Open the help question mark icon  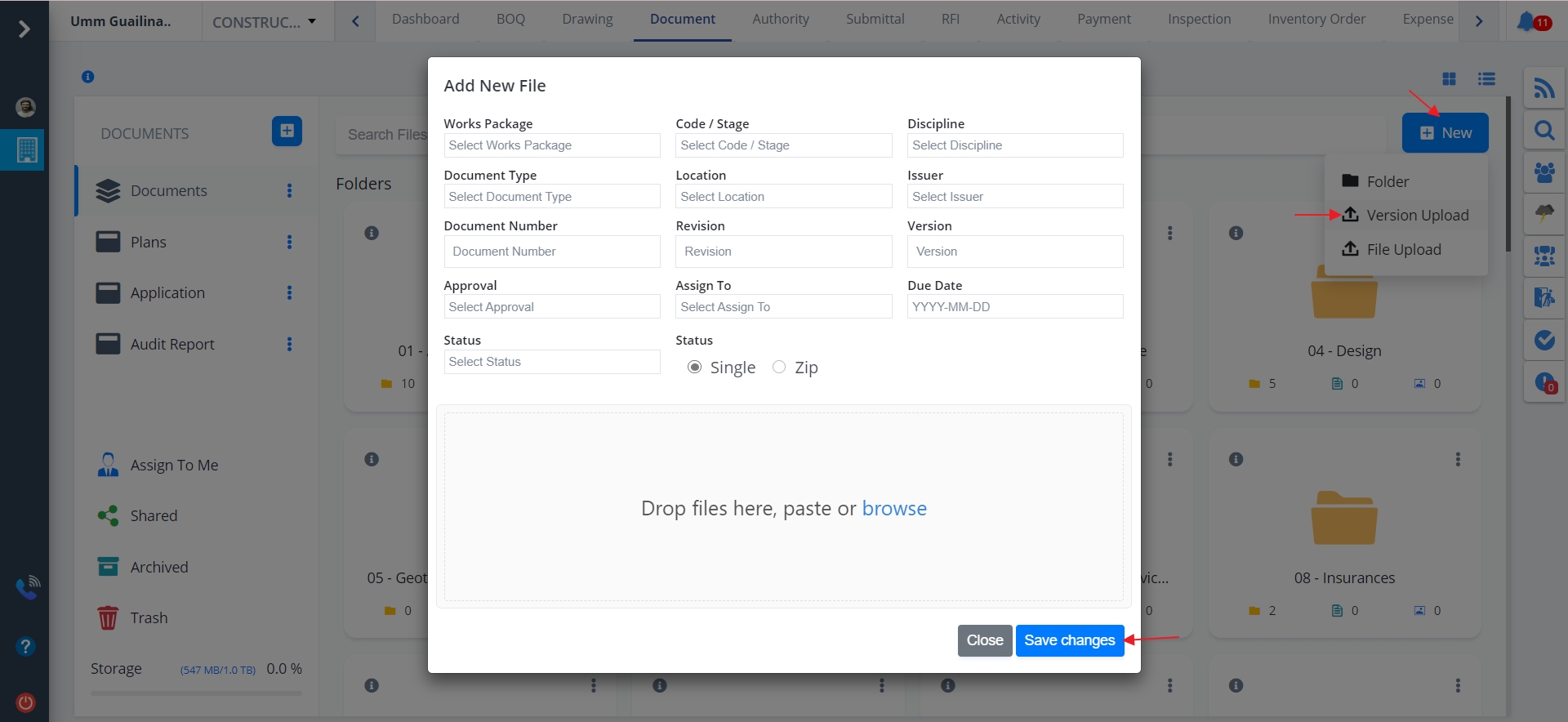click(x=25, y=647)
